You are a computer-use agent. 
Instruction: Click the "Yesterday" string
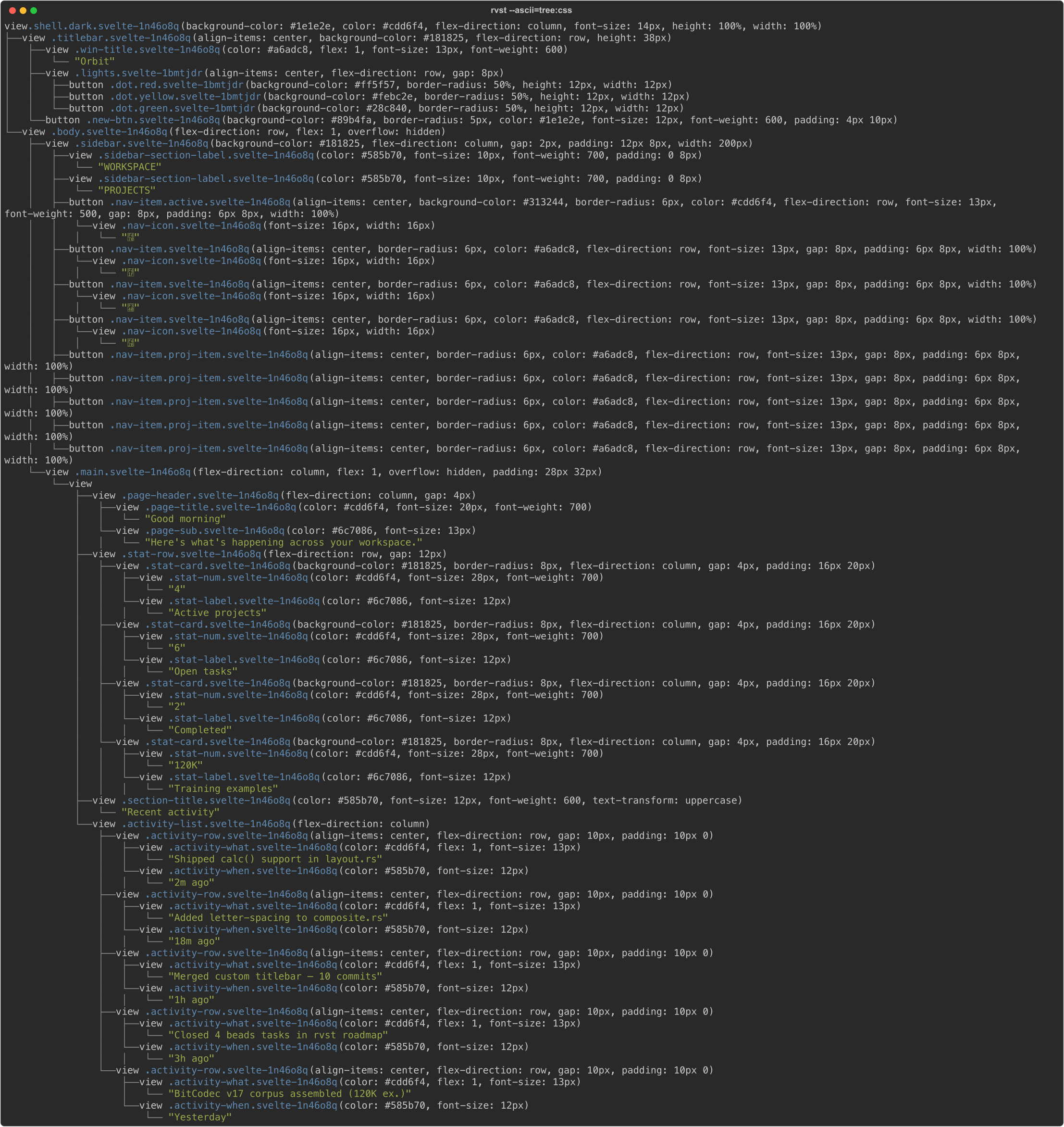click(x=200, y=1117)
